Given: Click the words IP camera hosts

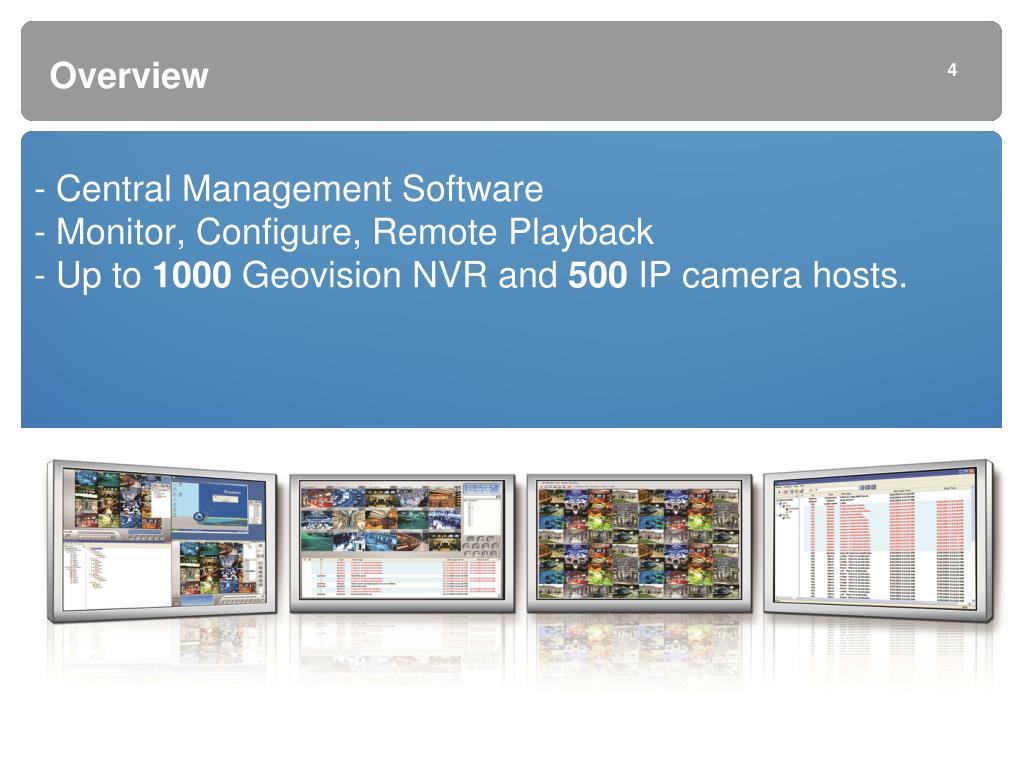Looking at the screenshot, I should pos(773,275).
